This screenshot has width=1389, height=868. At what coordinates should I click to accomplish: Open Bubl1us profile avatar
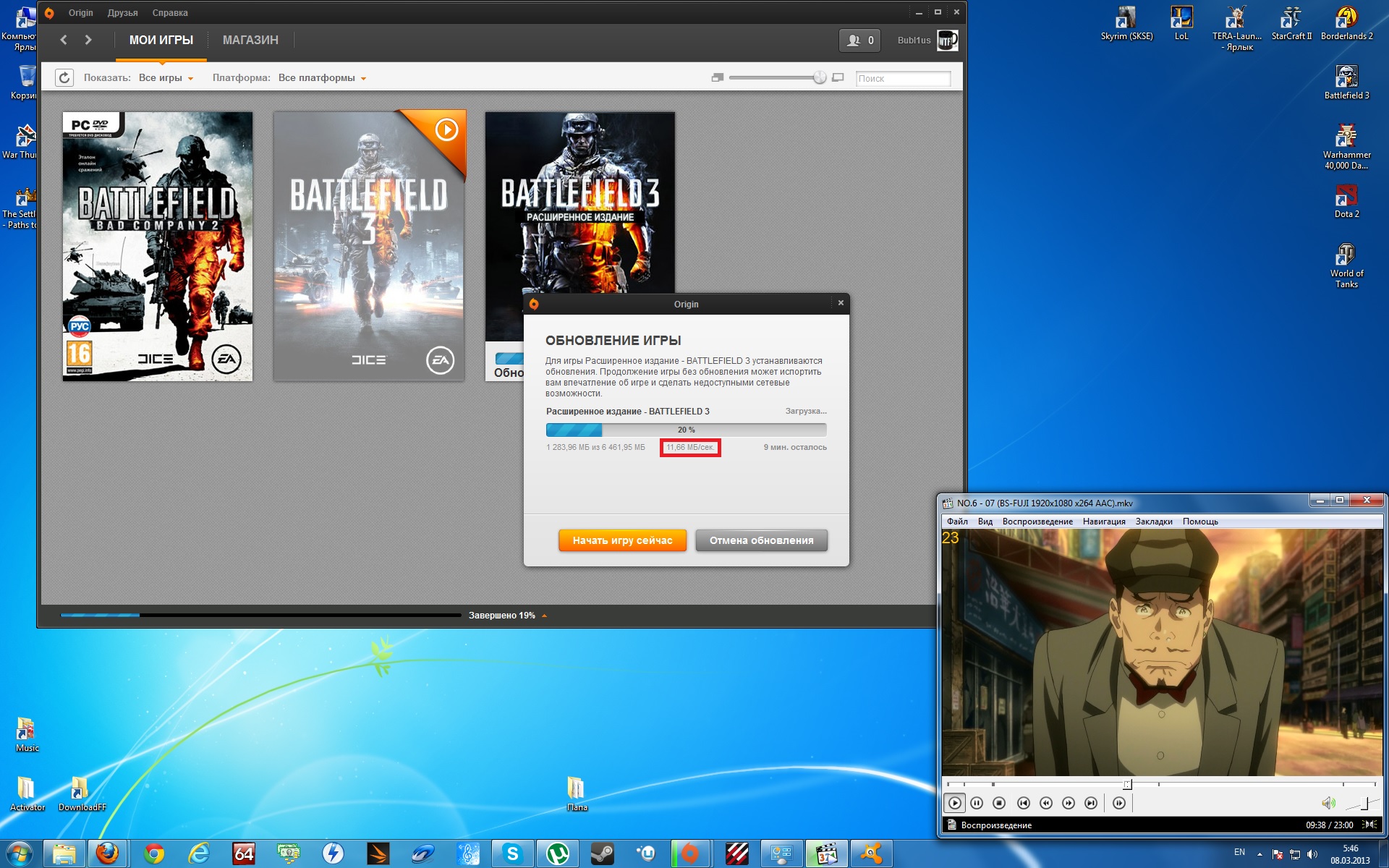pos(948,41)
